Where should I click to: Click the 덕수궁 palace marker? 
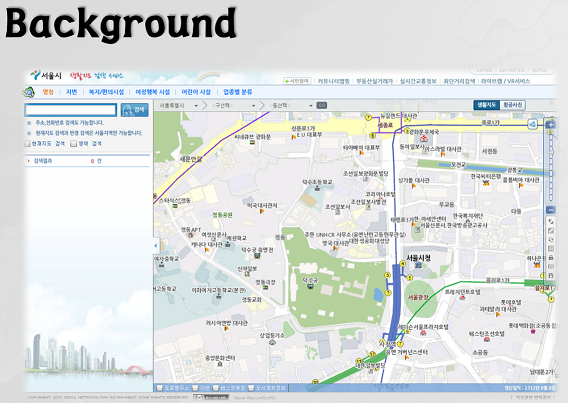310,286
